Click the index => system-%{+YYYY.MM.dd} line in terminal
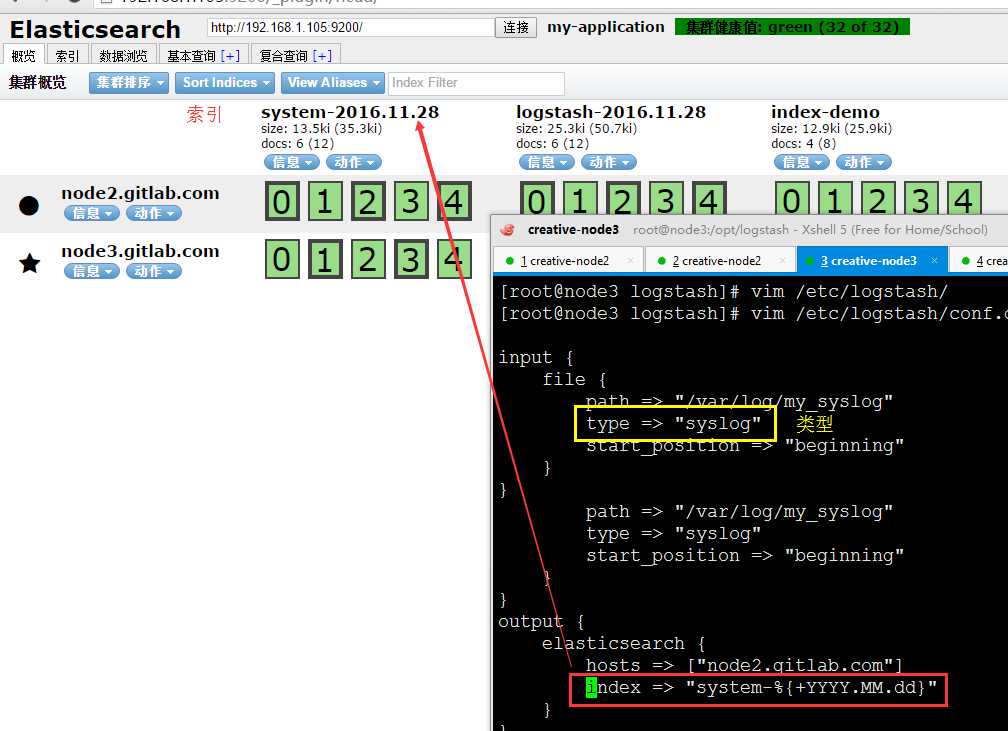The height and width of the screenshot is (731, 1008). 761,687
